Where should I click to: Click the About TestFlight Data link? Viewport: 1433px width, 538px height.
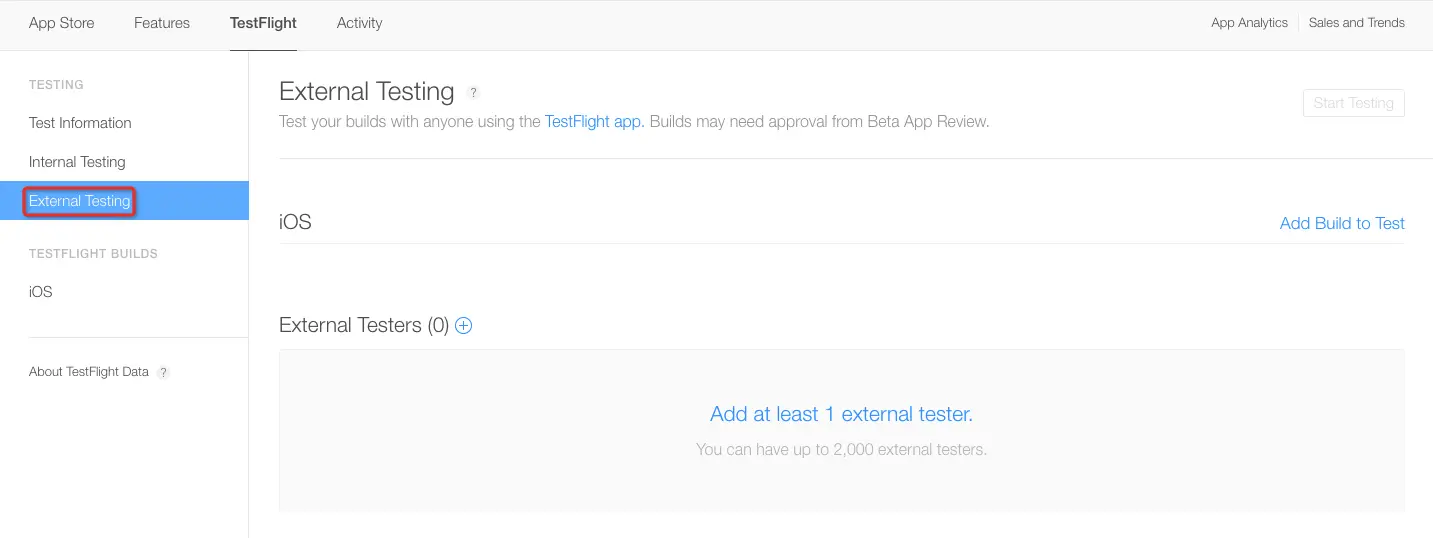pos(89,372)
